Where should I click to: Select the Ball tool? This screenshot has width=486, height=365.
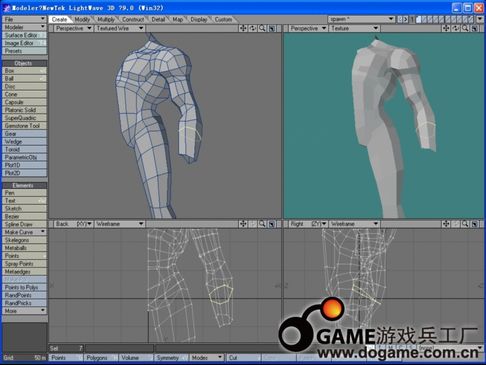point(24,79)
